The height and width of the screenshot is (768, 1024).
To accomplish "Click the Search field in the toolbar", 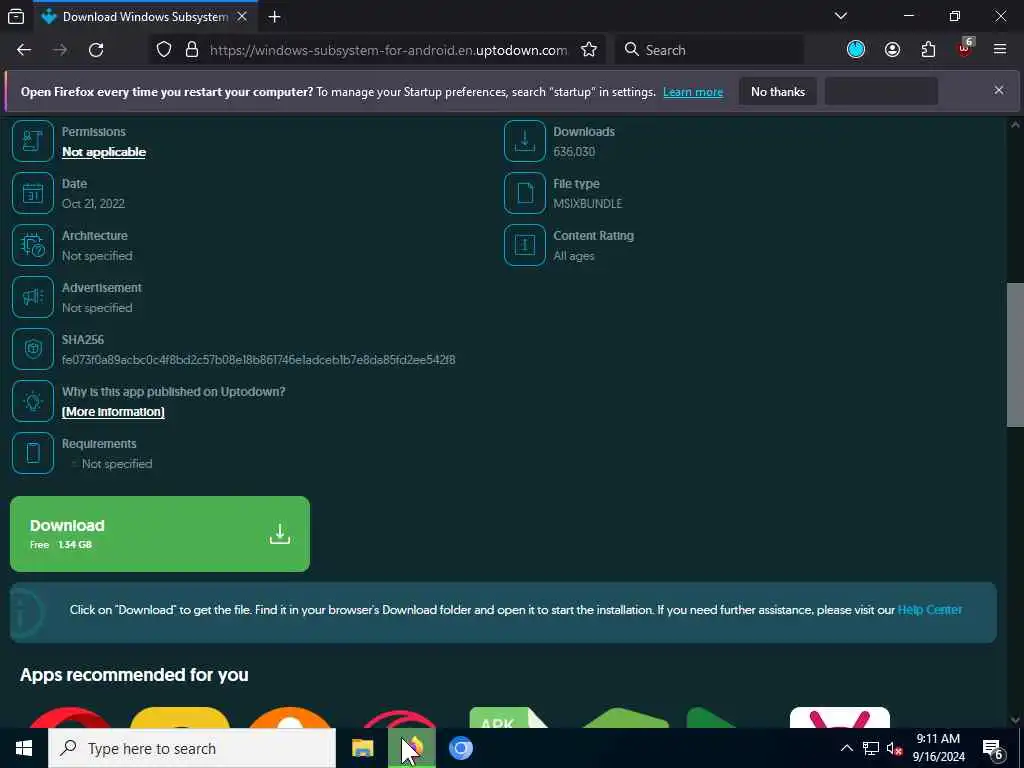I will pyautogui.click(x=709, y=50).
